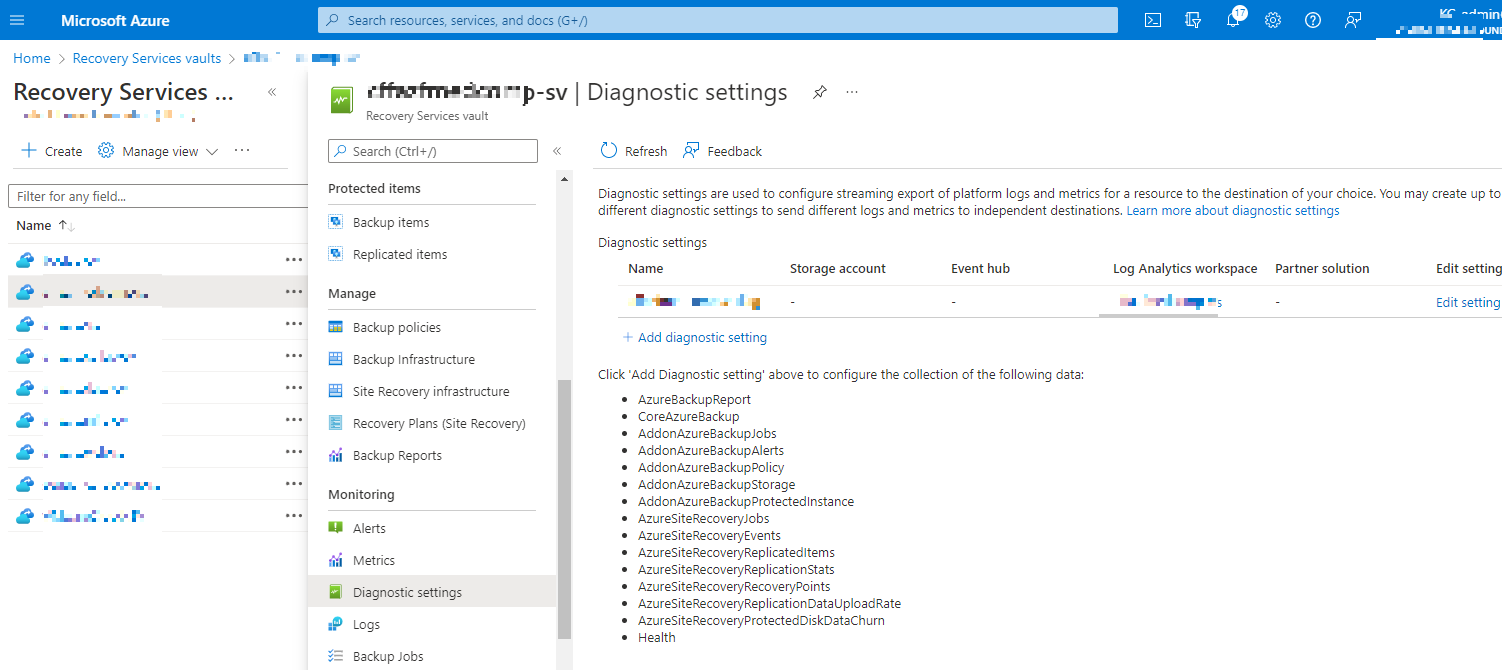Image resolution: width=1502 pixels, height=670 pixels.
Task: Open Backup Infrastructure
Action: pos(414,359)
